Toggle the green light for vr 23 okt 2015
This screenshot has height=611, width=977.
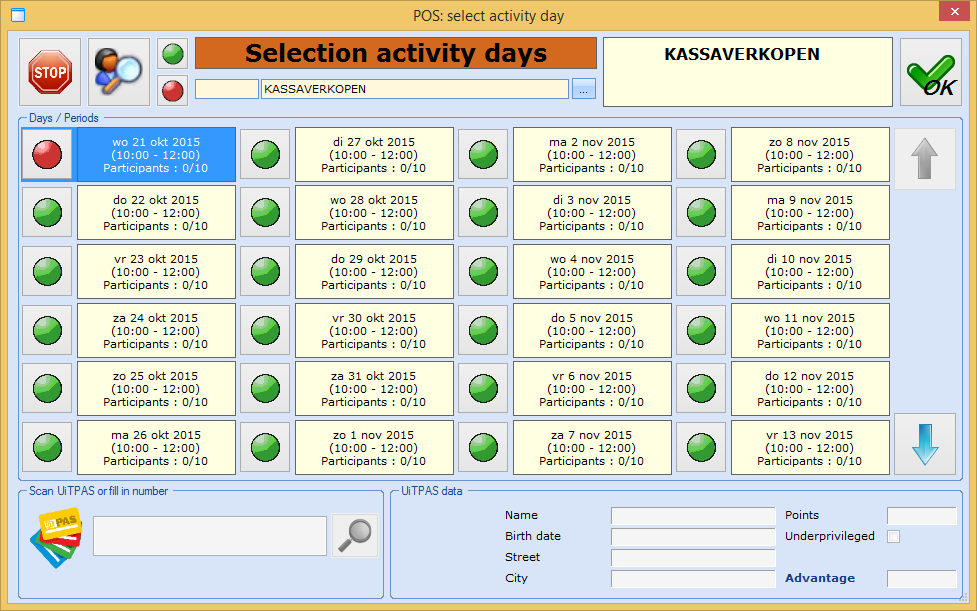[x=47, y=272]
